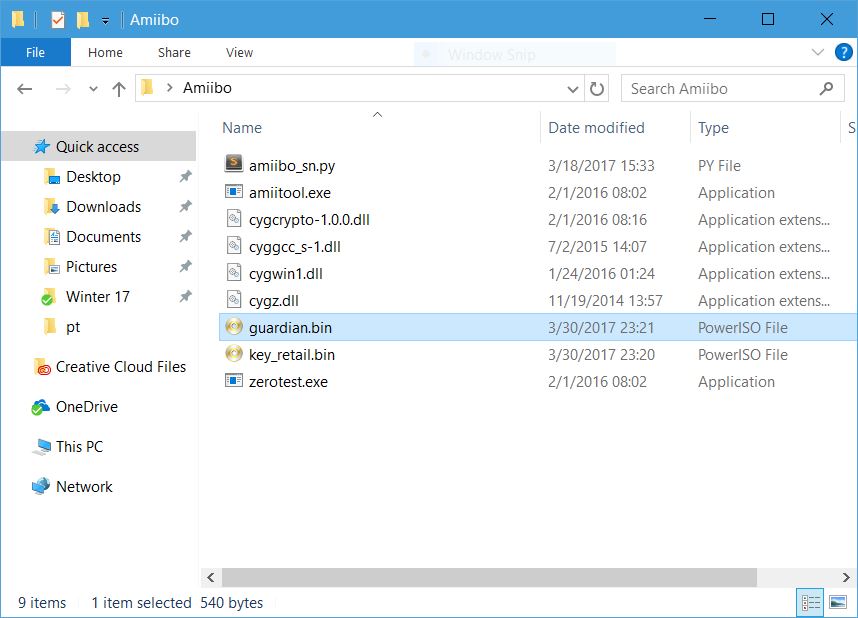The width and height of the screenshot is (858, 618).
Task: Open the File ribbon tab
Action: [x=36, y=53]
